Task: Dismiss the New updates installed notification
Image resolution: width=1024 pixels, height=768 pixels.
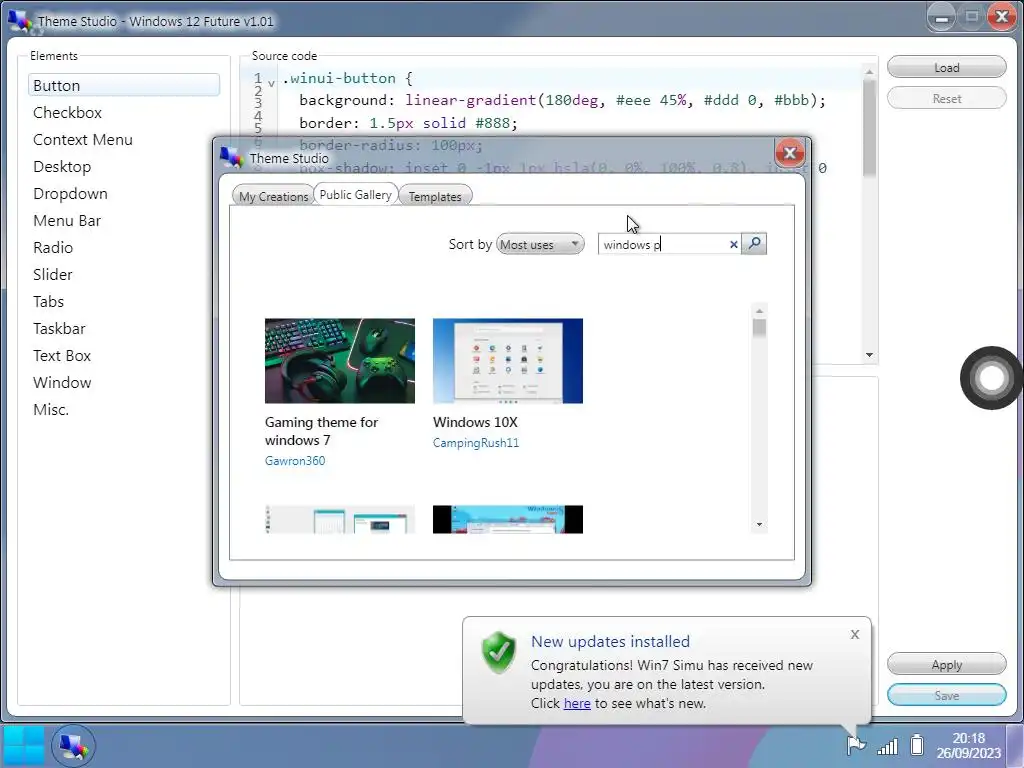Action: point(855,635)
